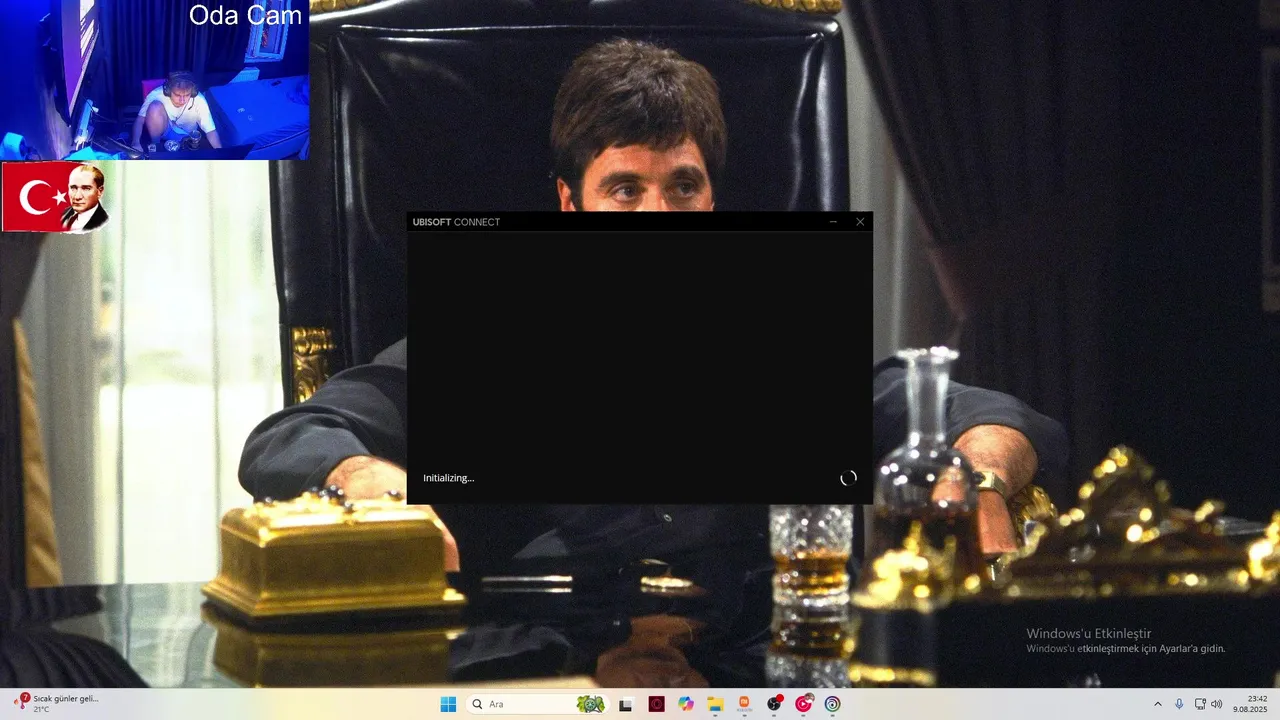Click the search highlight icon in Ara box

pos(590,704)
